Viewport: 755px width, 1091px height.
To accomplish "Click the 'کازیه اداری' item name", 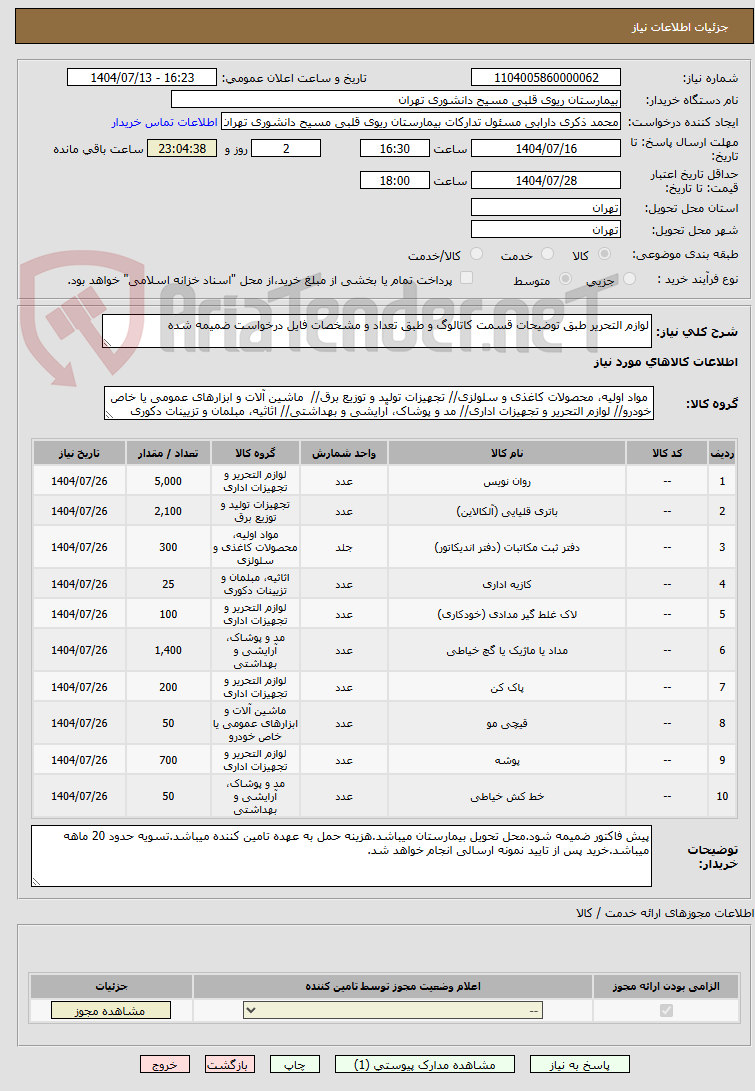I will click(507, 584).
